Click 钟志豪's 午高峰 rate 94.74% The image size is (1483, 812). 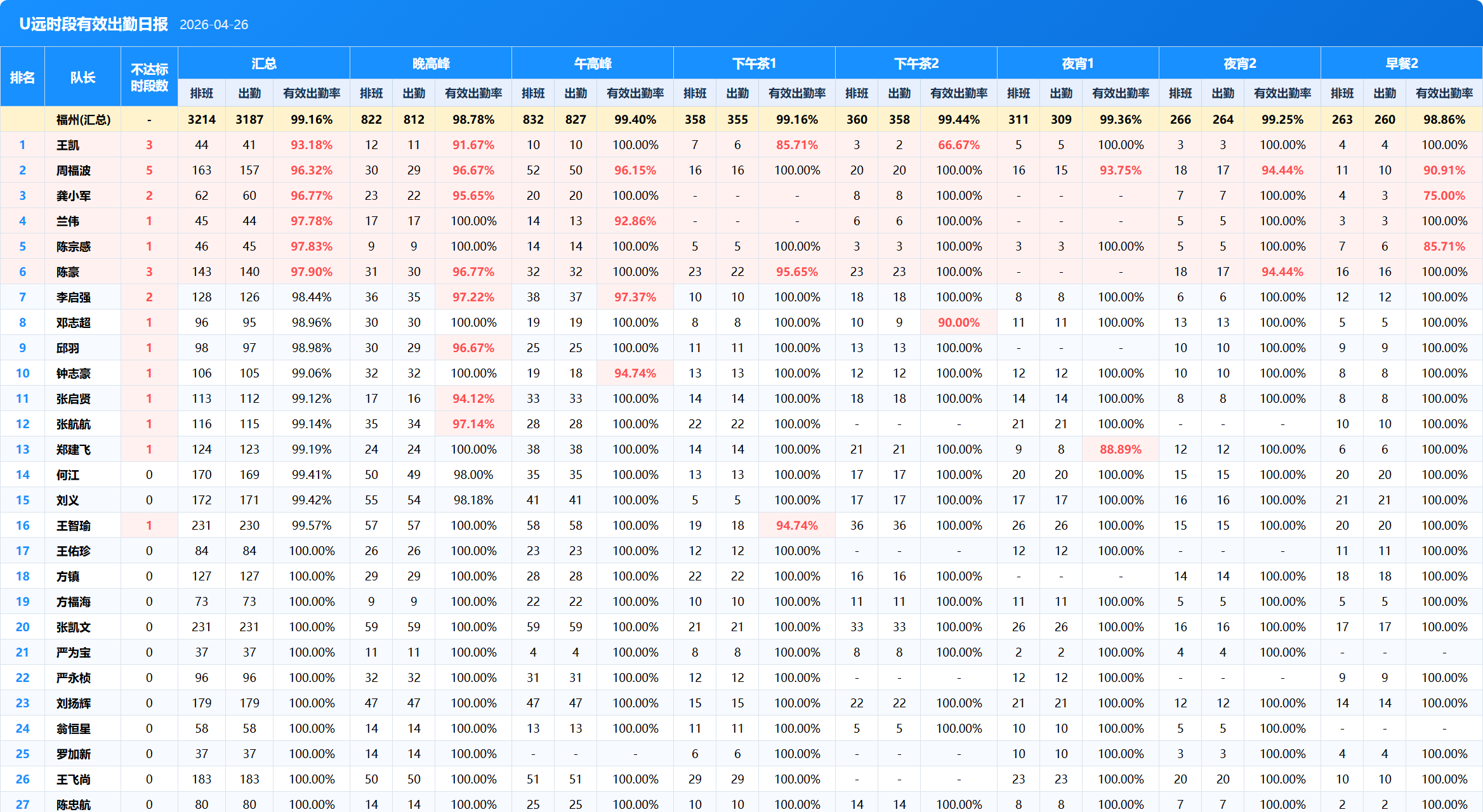pos(635,373)
